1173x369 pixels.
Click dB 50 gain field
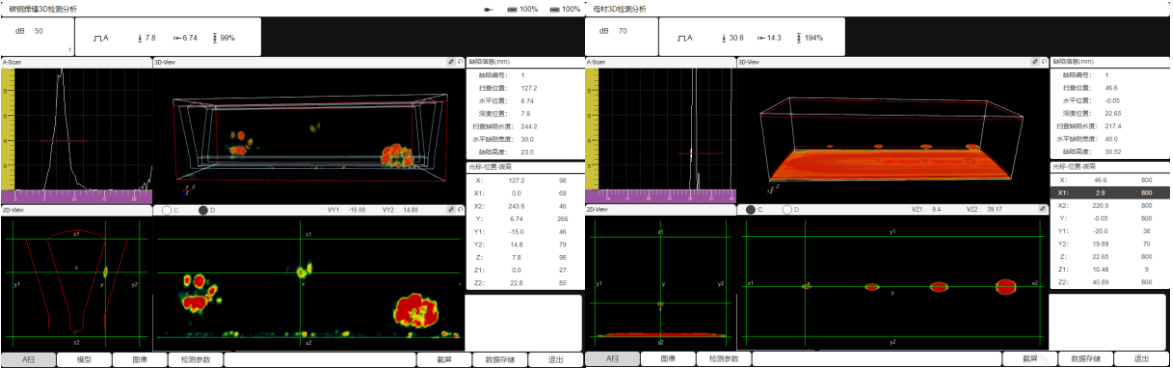(37, 36)
